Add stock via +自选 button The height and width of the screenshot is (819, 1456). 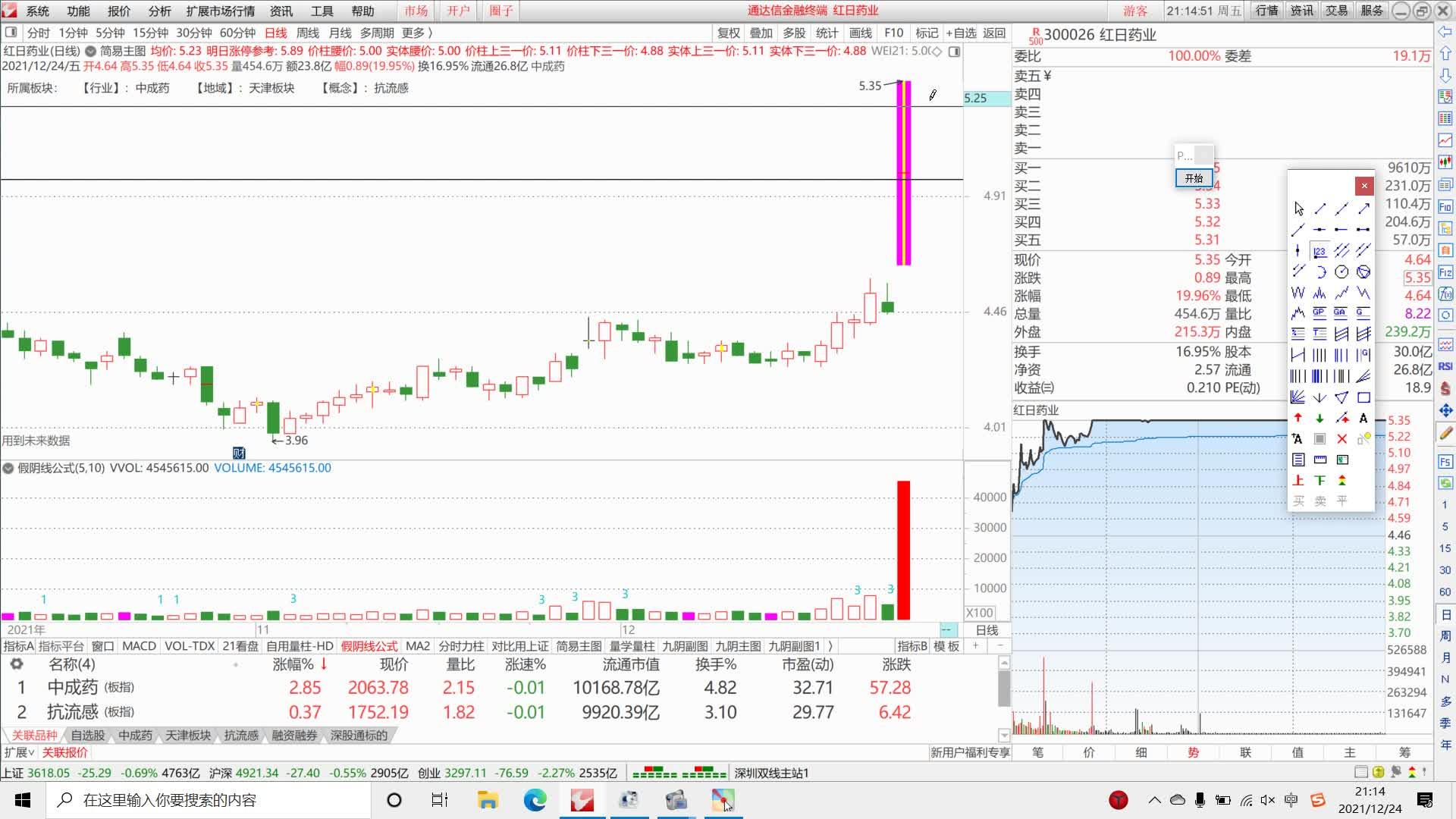[961, 33]
